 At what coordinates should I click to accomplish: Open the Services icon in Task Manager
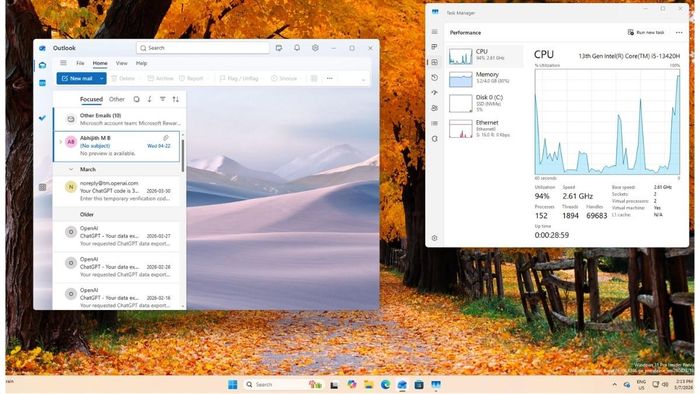click(x=434, y=139)
